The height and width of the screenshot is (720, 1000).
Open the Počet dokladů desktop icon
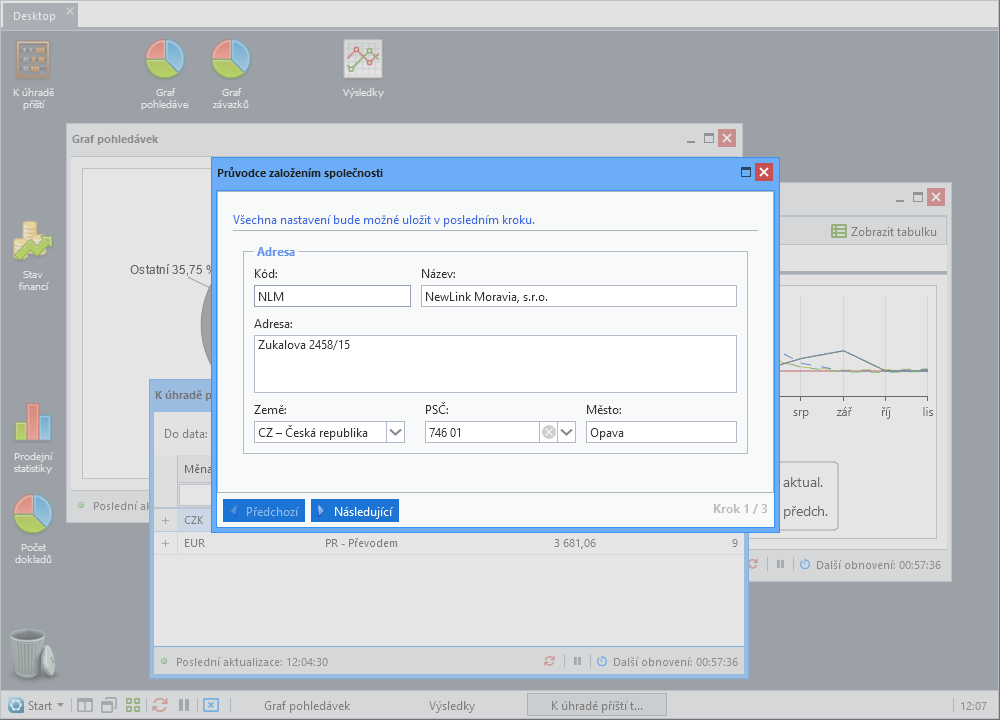click(33, 529)
